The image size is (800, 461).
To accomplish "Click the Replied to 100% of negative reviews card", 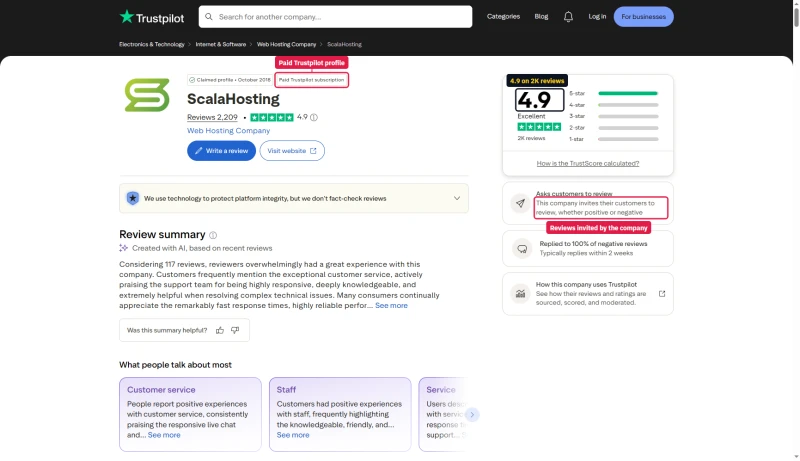I will [588, 249].
